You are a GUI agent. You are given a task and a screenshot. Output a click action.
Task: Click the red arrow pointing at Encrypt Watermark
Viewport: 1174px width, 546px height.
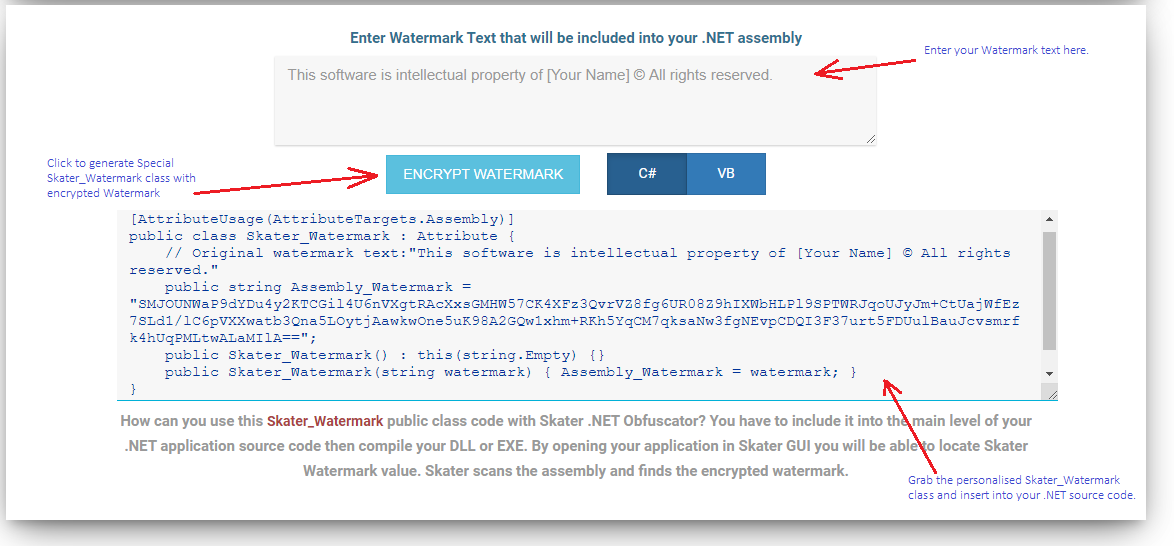pos(288,184)
